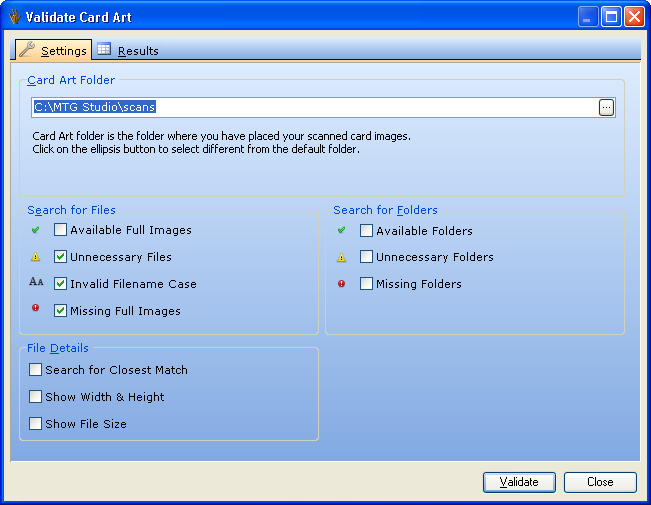Click the 'Search for Files' group label
Viewport: 651px width, 505px height.
pos(71,210)
